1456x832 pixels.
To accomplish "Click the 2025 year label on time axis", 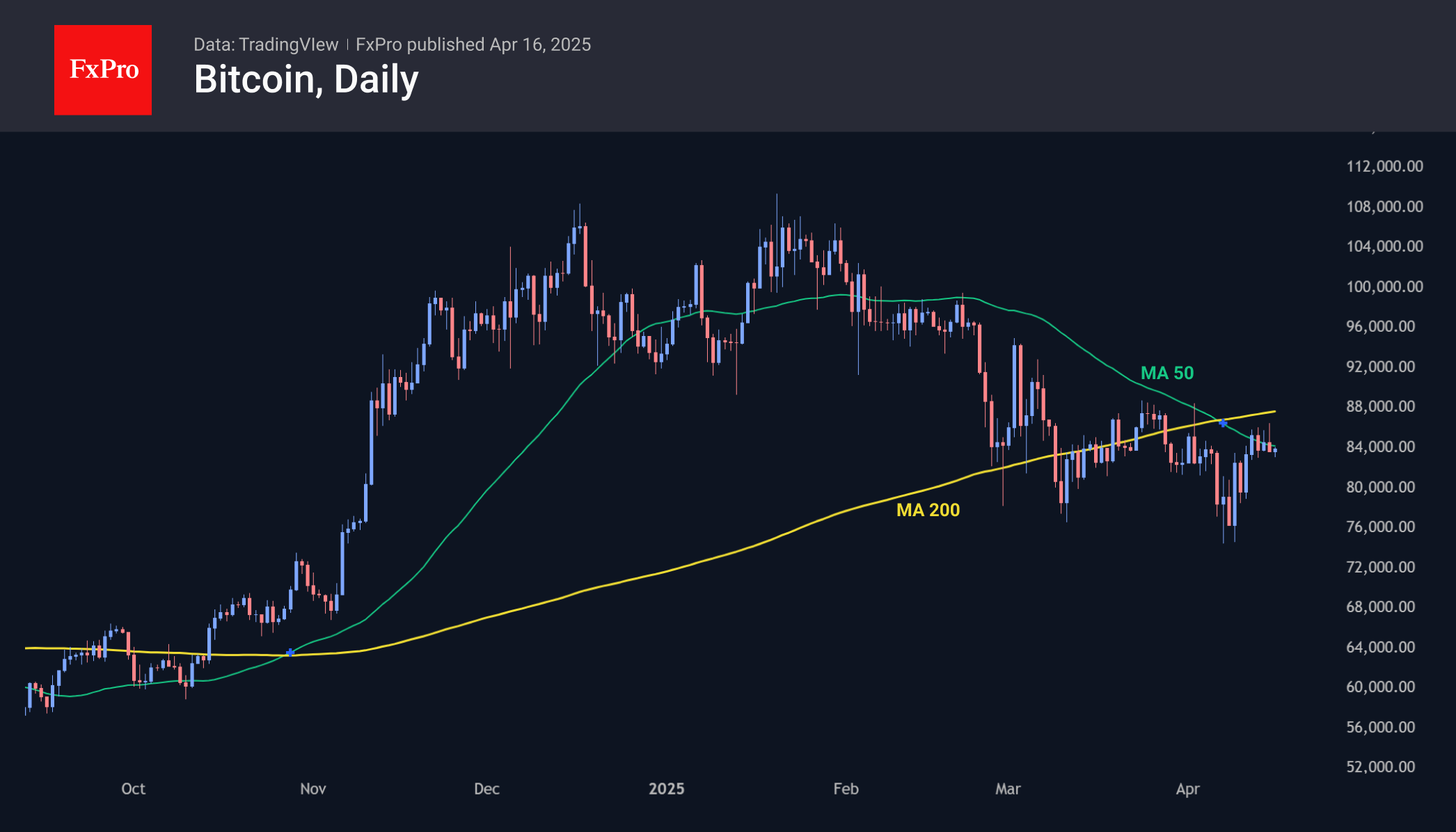I will 666,789.
